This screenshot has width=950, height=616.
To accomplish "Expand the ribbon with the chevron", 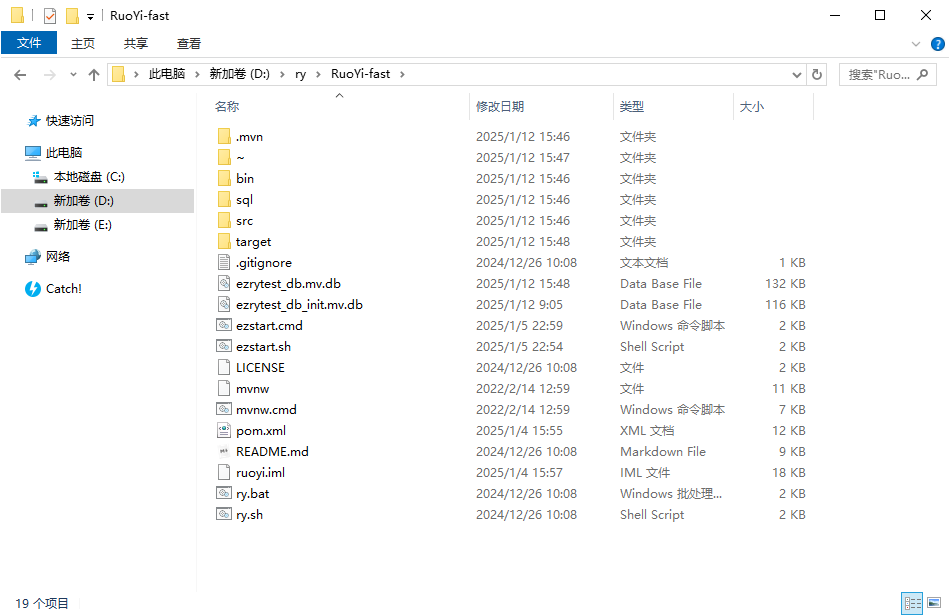I will point(916,44).
